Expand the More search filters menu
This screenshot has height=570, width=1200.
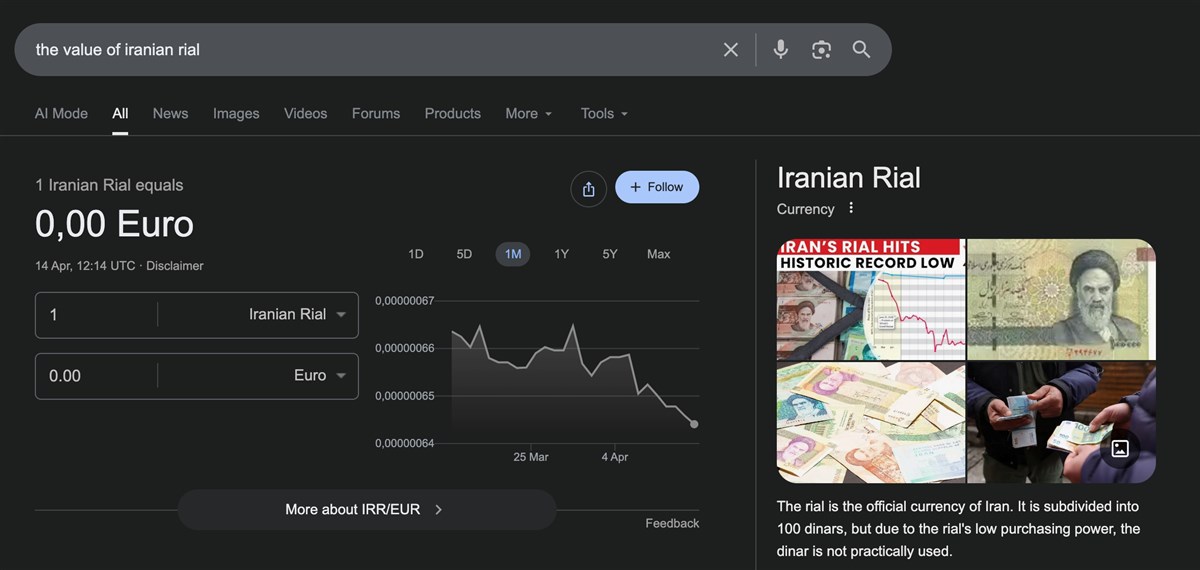click(528, 114)
